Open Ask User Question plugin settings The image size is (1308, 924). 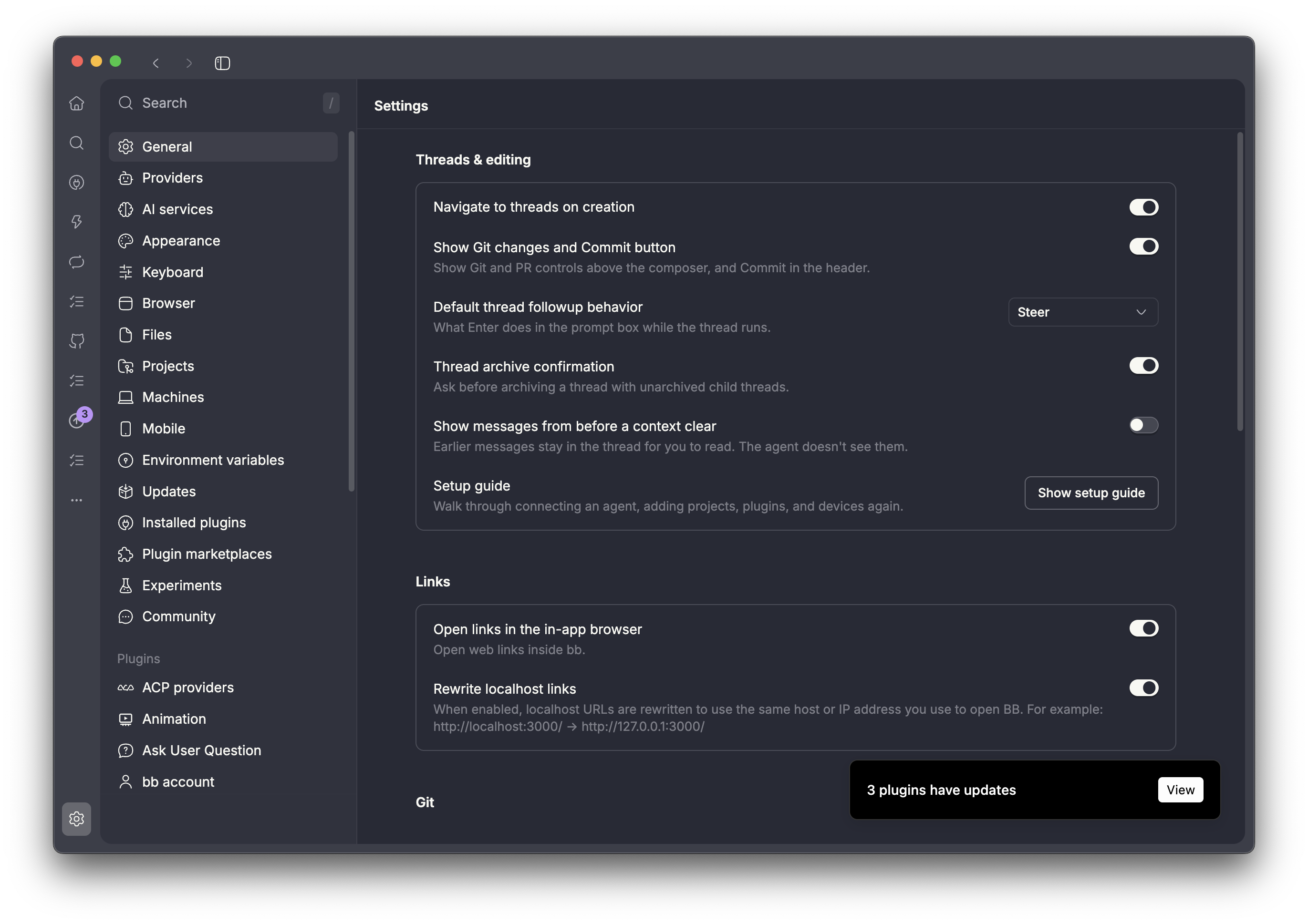(x=223, y=750)
